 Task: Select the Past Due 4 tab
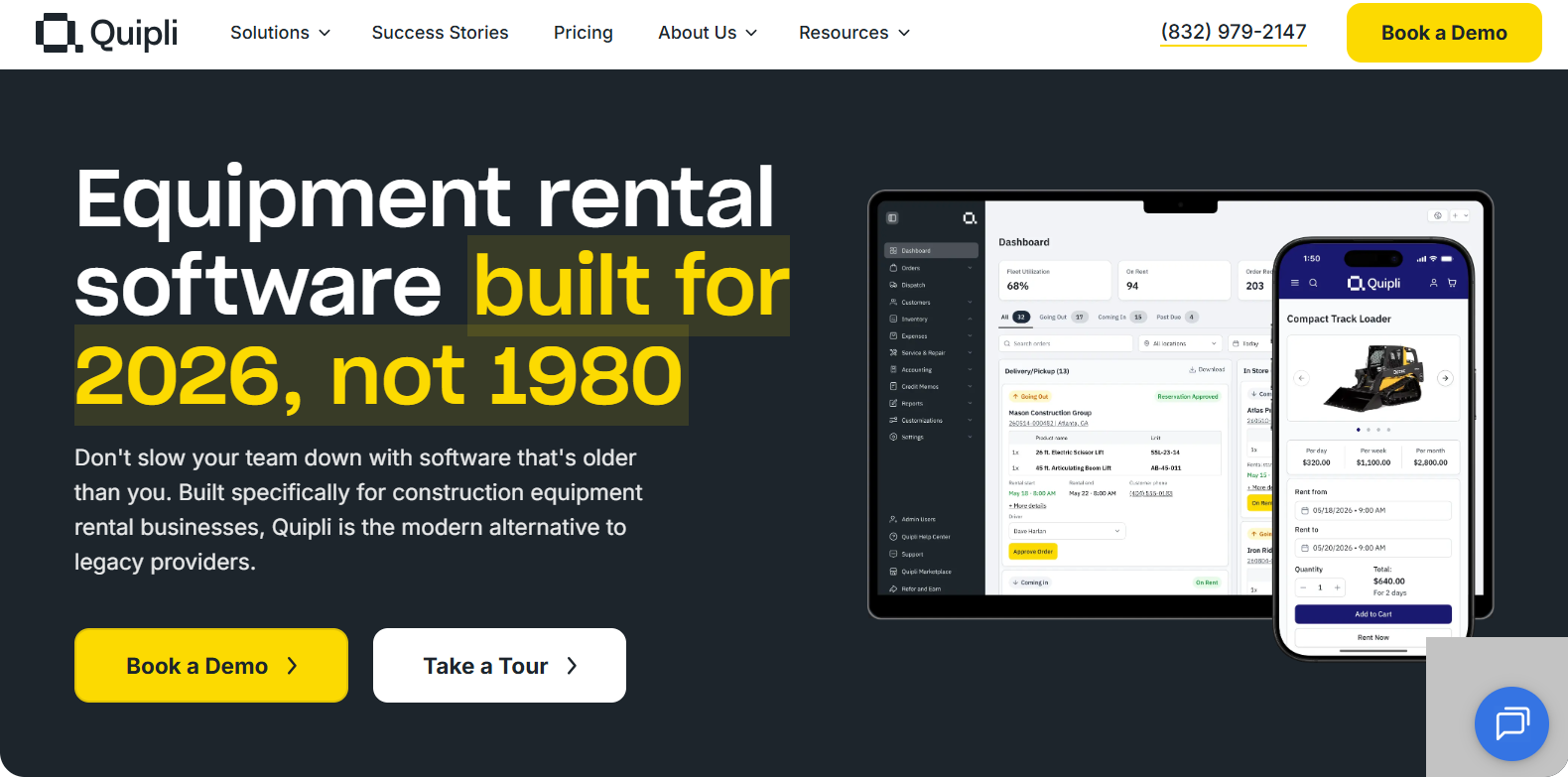1177,318
